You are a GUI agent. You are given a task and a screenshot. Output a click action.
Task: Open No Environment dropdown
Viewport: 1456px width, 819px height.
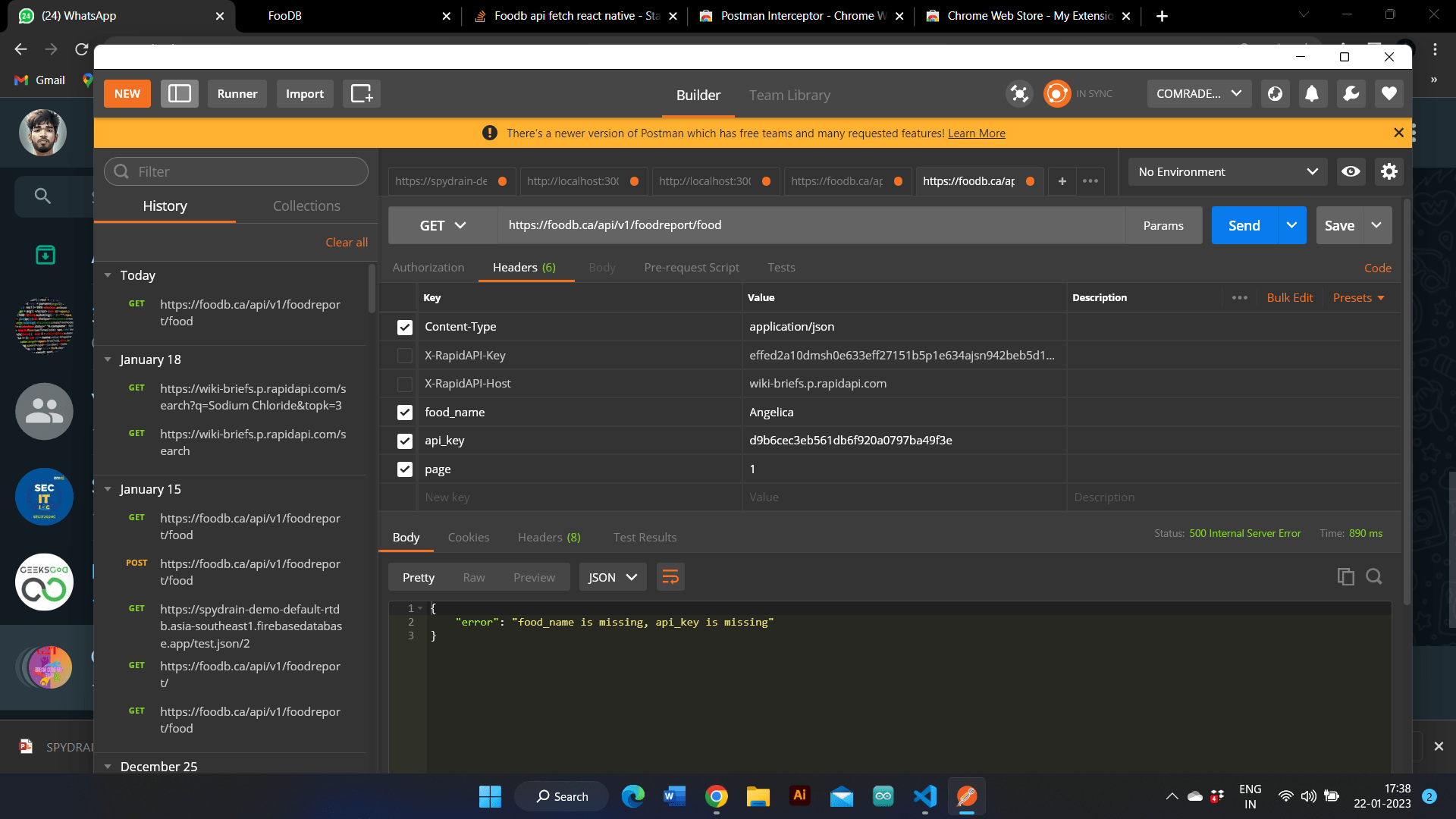click(x=1227, y=172)
